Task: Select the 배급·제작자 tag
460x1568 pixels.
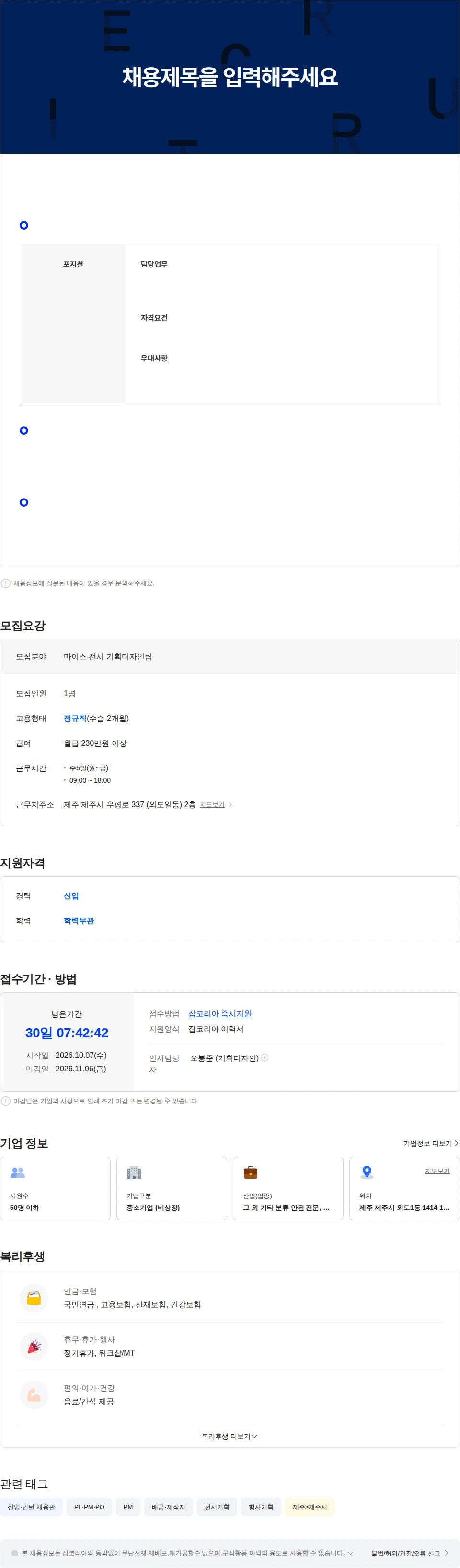Action: pyautogui.click(x=169, y=1506)
